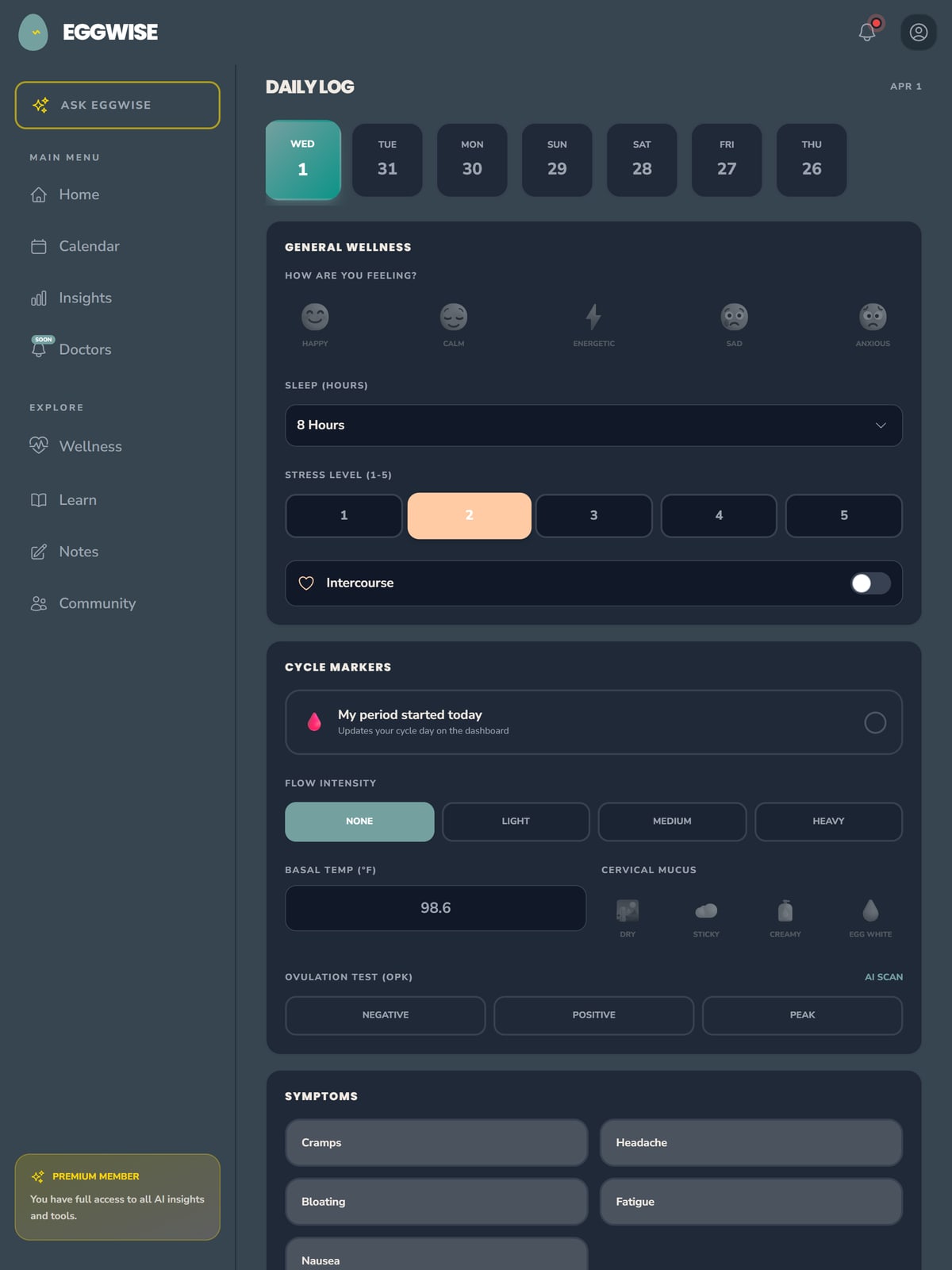Mark 'My period started today' radio
This screenshot has width=952, height=1270.
point(875,722)
